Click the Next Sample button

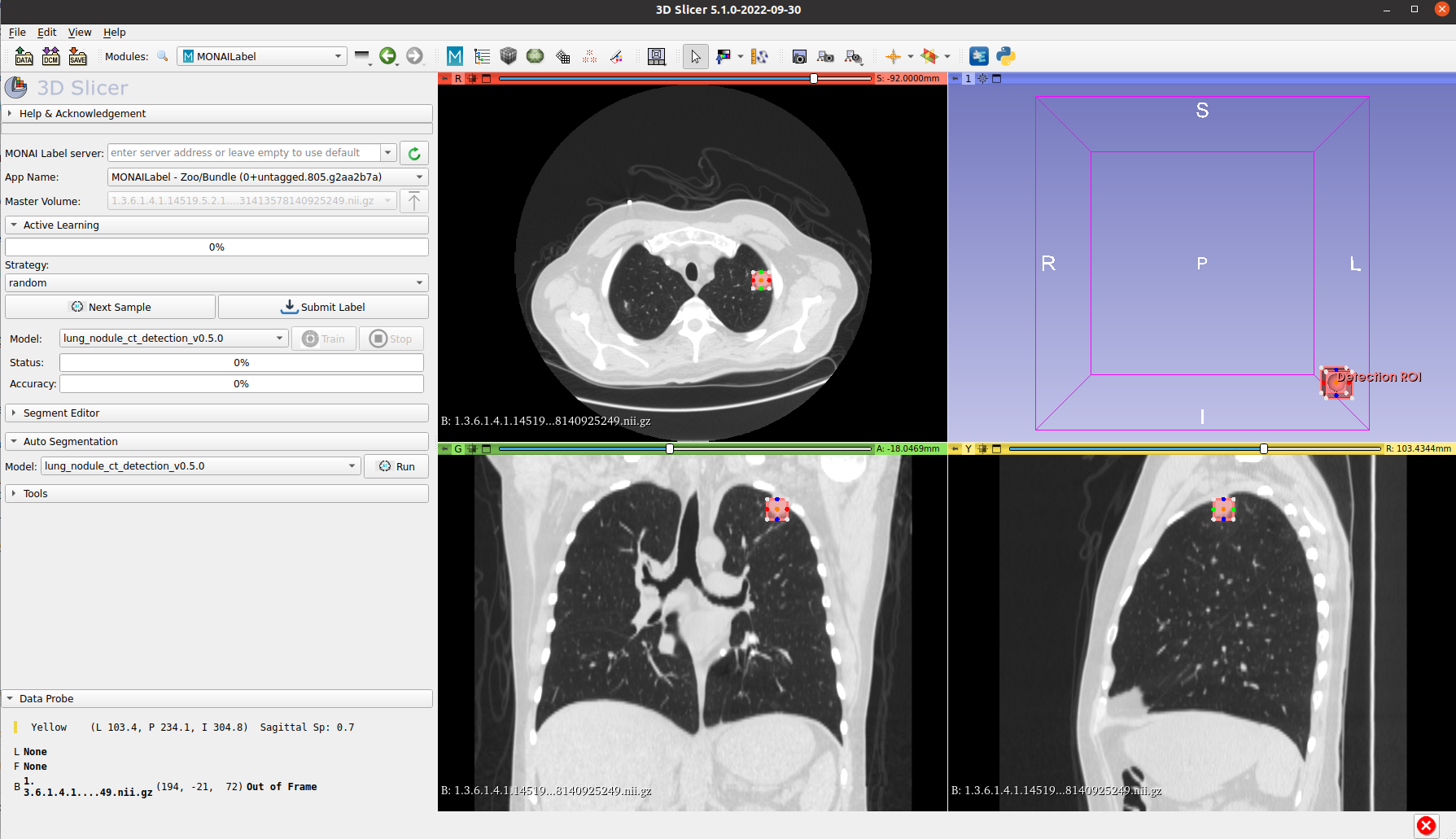pyautogui.click(x=110, y=307)
